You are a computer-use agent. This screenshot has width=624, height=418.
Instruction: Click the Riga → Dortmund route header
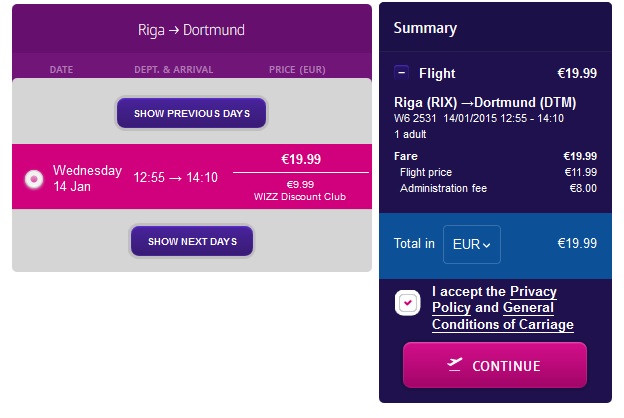click(191, 30)
